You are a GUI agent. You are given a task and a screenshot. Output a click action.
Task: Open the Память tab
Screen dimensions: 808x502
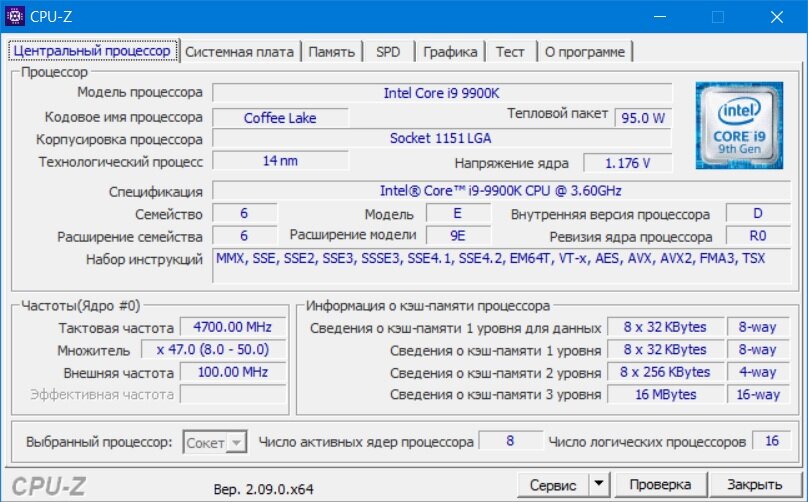click(x=331, y=52)
